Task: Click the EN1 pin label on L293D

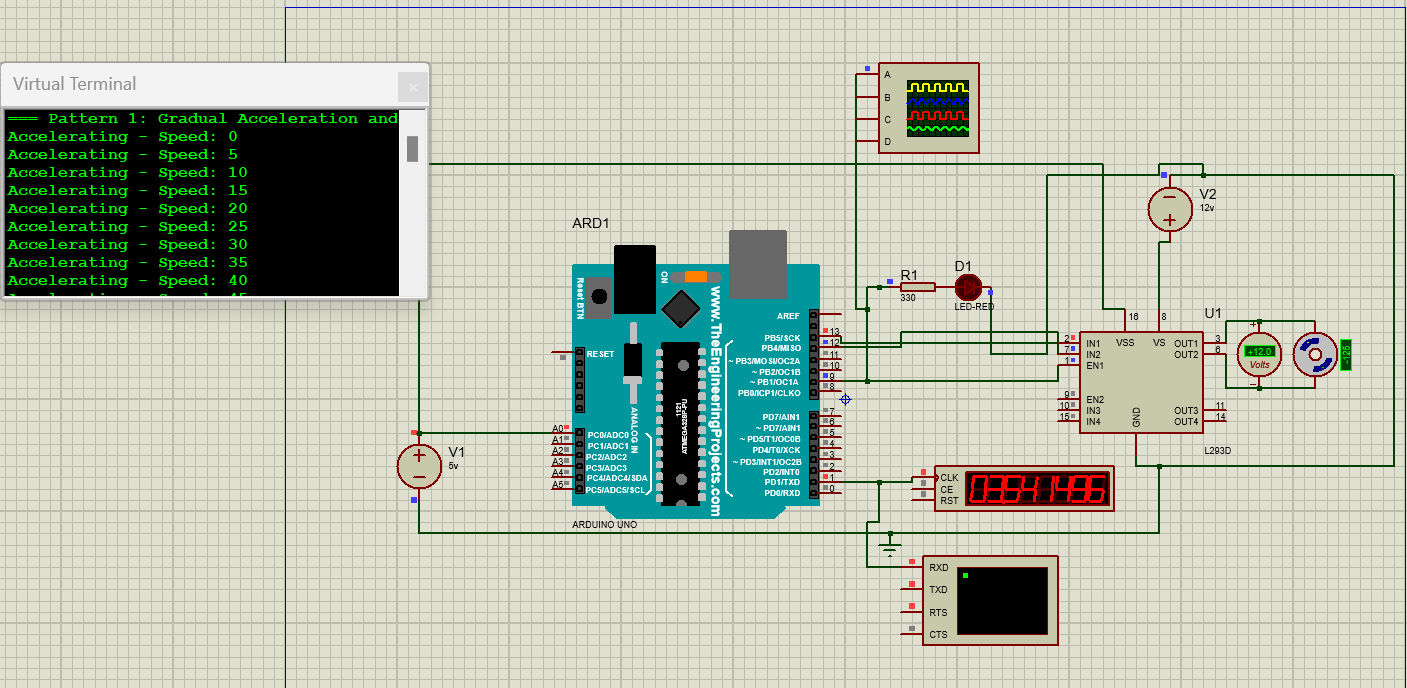Action: point(1095,366)
